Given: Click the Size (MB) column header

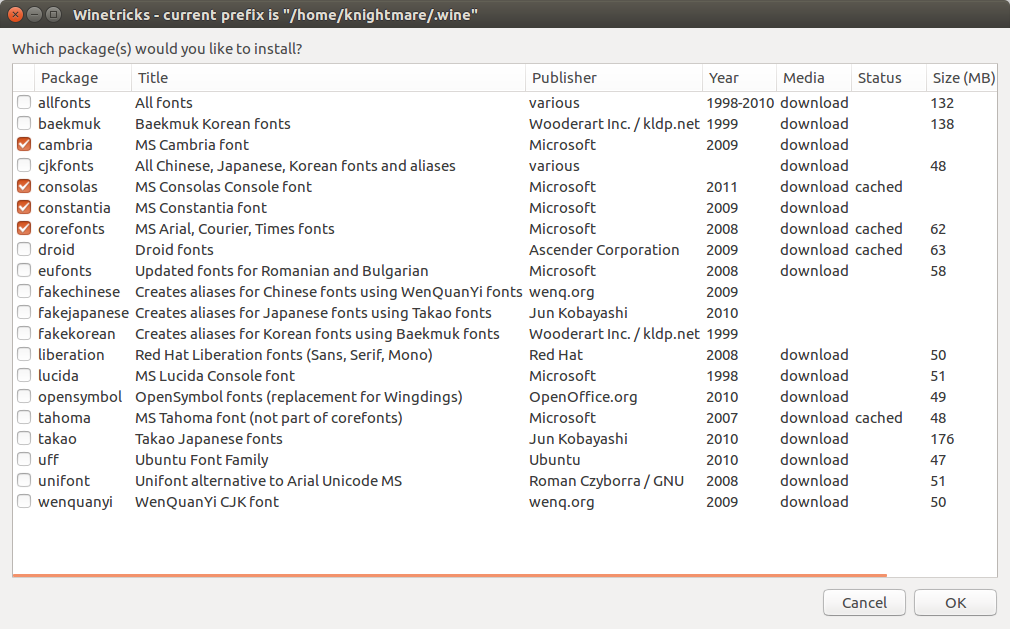Looking at the screenshot, I should pyautogui.click(x=962, y=78).
